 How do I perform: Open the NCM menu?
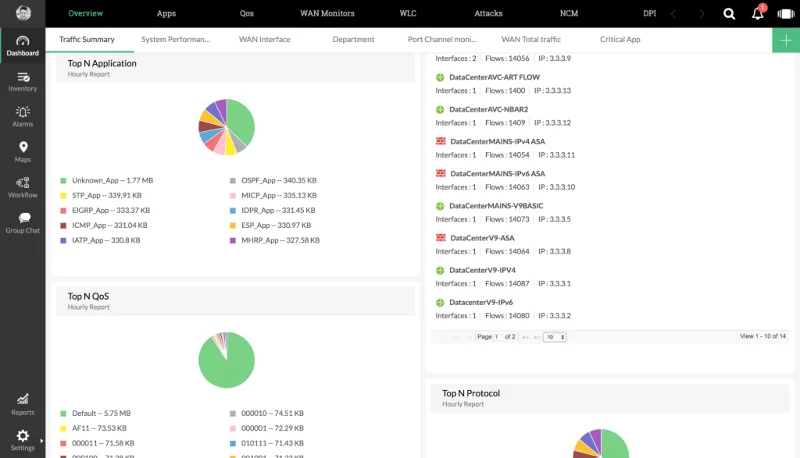click(x=569, y=13)
